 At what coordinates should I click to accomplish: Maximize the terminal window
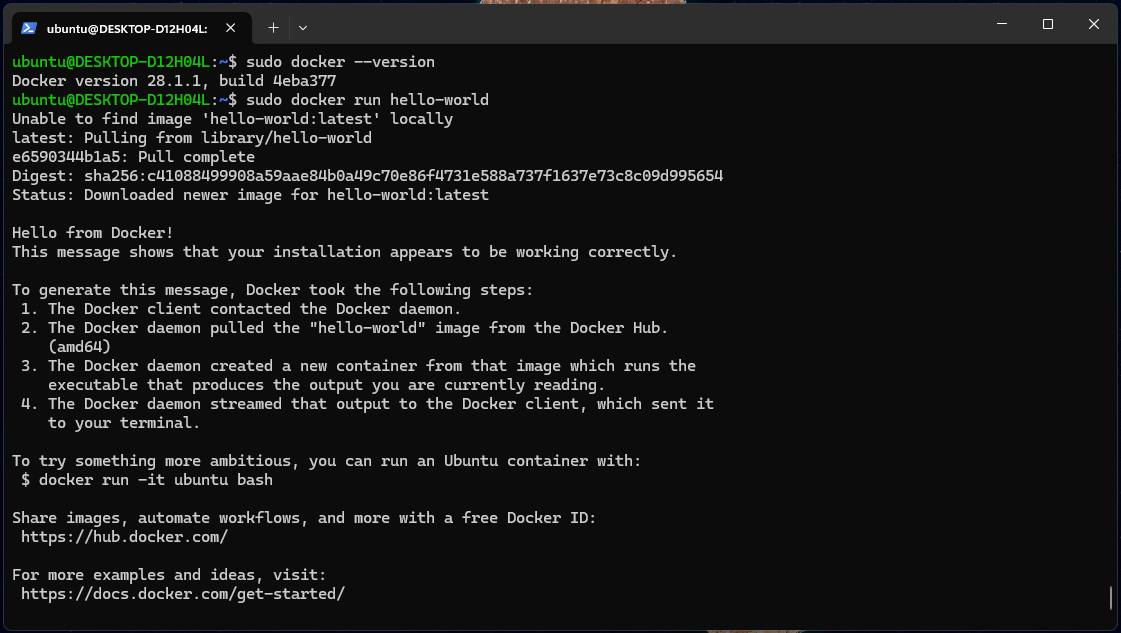pyautogui.click(x=1048, y=24)
